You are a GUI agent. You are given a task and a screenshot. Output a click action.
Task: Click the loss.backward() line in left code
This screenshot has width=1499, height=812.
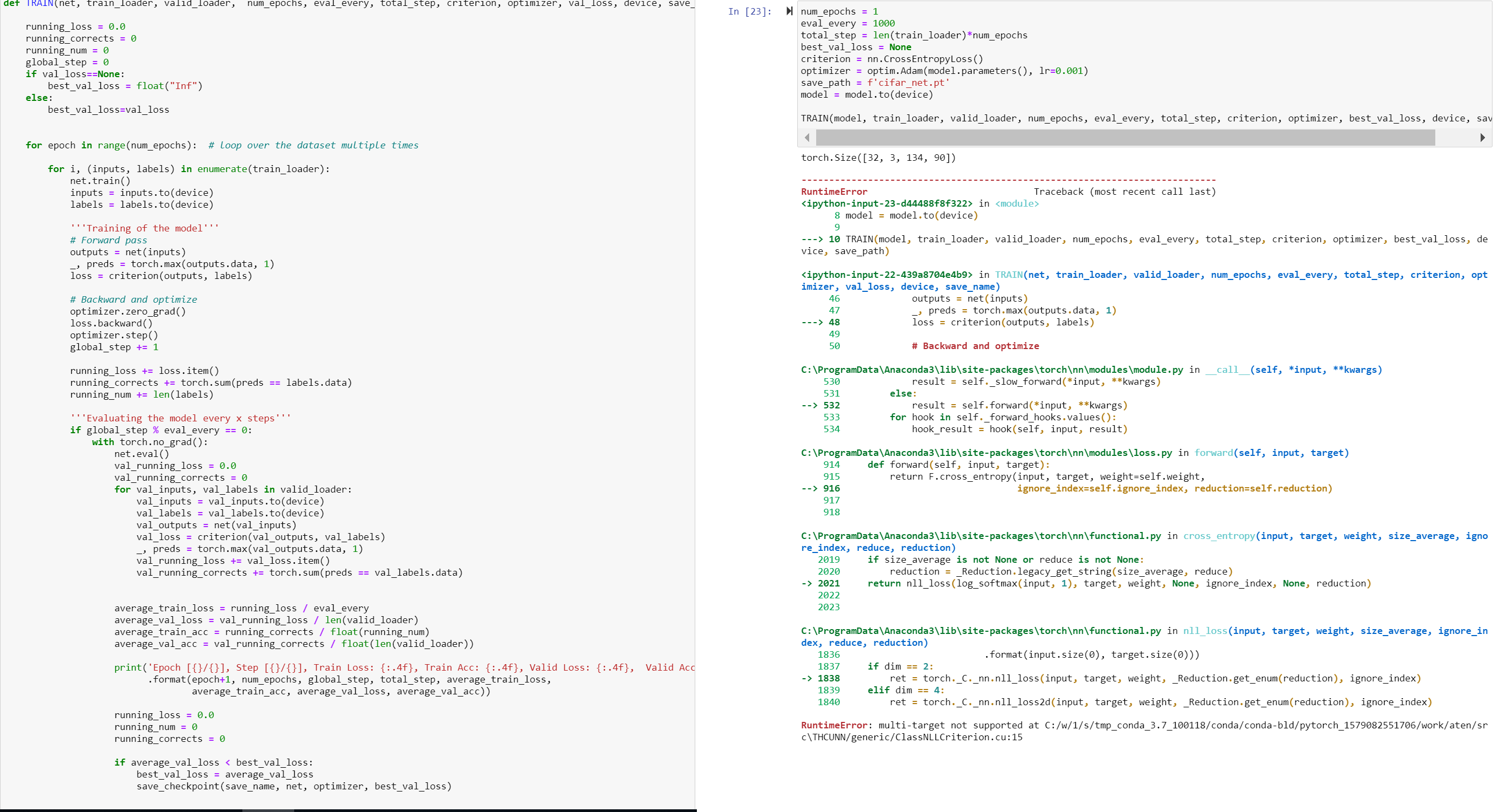(x=111, y=323)
